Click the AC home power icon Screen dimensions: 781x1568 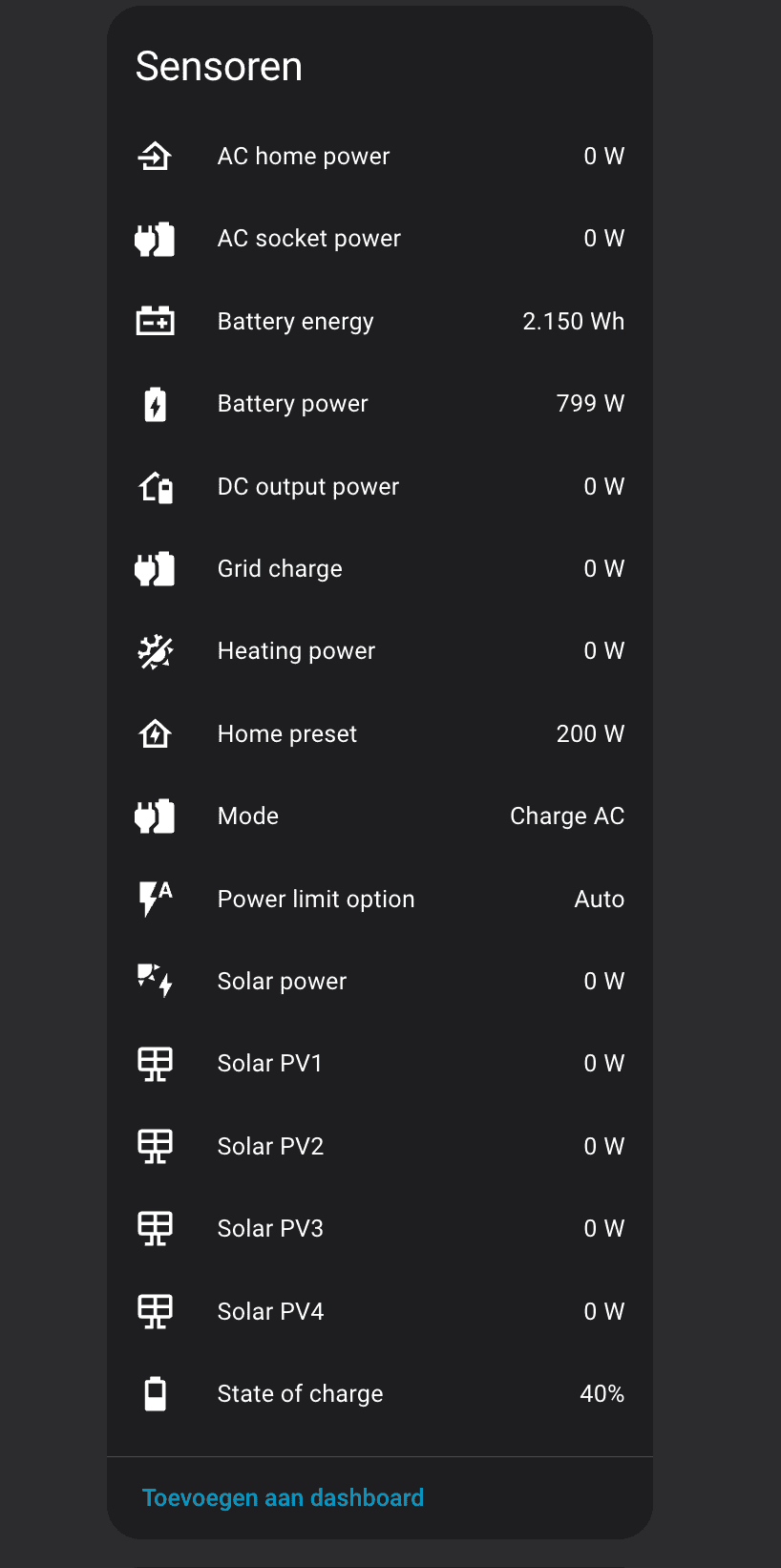pos(155,156)
